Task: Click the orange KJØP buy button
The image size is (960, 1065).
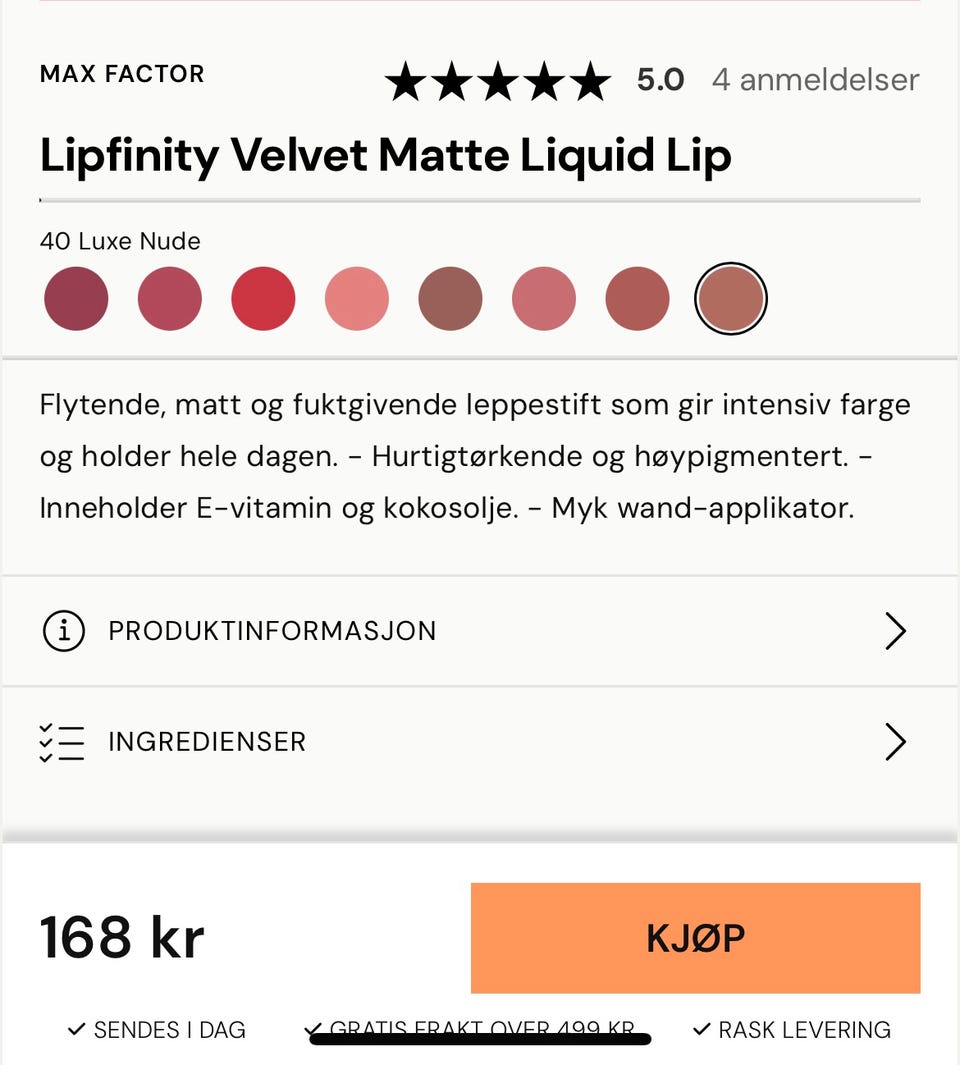Action: point(695,938)
